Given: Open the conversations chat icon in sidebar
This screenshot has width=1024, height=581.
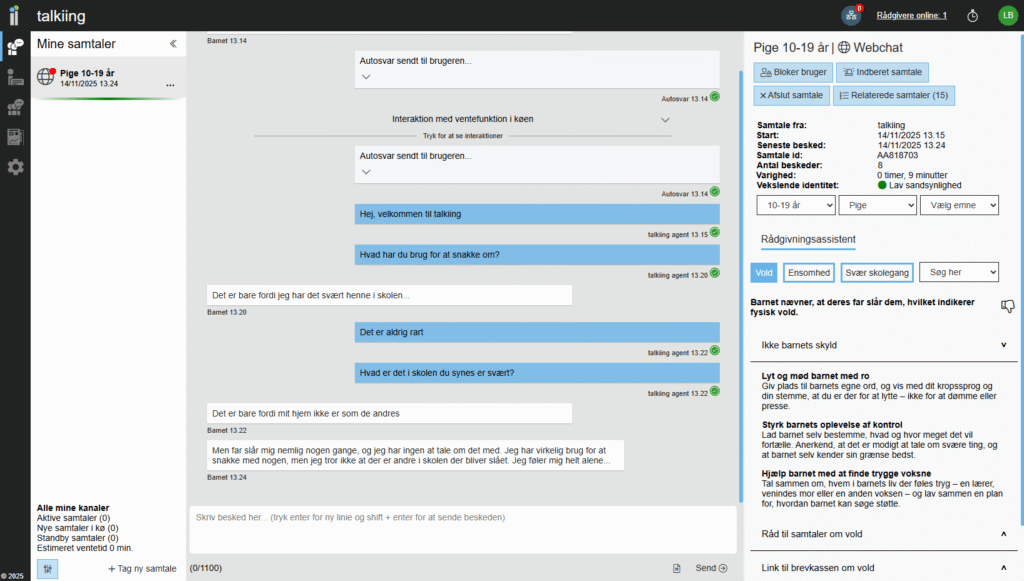Looking at the screenshot, I should click(x=15, y=47).
